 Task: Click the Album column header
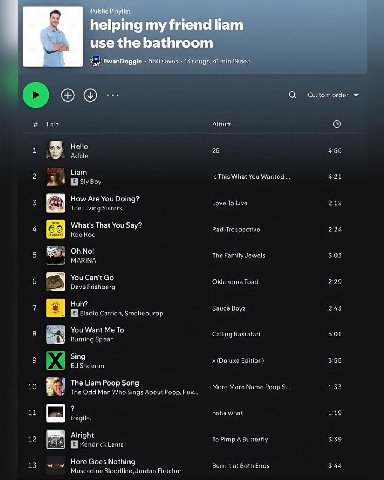[222, 124]
